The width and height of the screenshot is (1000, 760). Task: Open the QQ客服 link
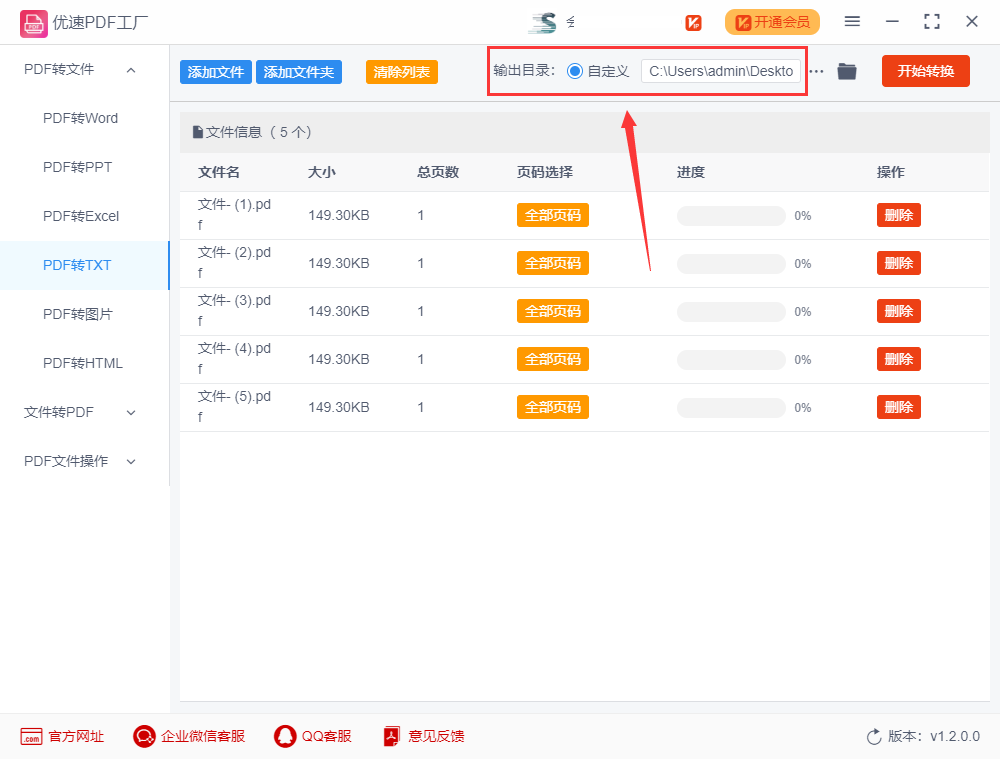point(327,736)
